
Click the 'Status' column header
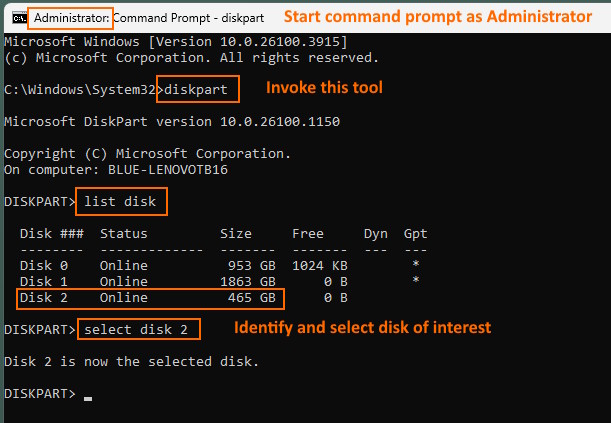[124, 234]
